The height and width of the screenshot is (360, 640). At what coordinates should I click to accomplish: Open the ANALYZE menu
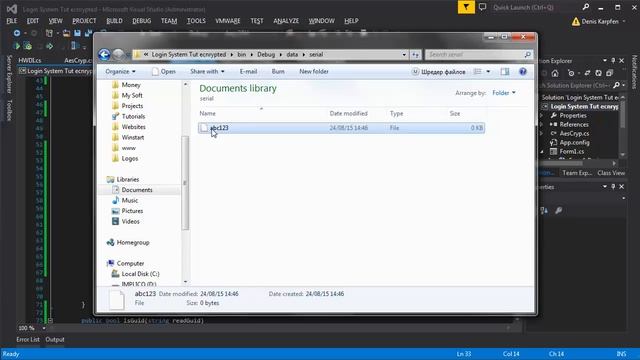286,21
